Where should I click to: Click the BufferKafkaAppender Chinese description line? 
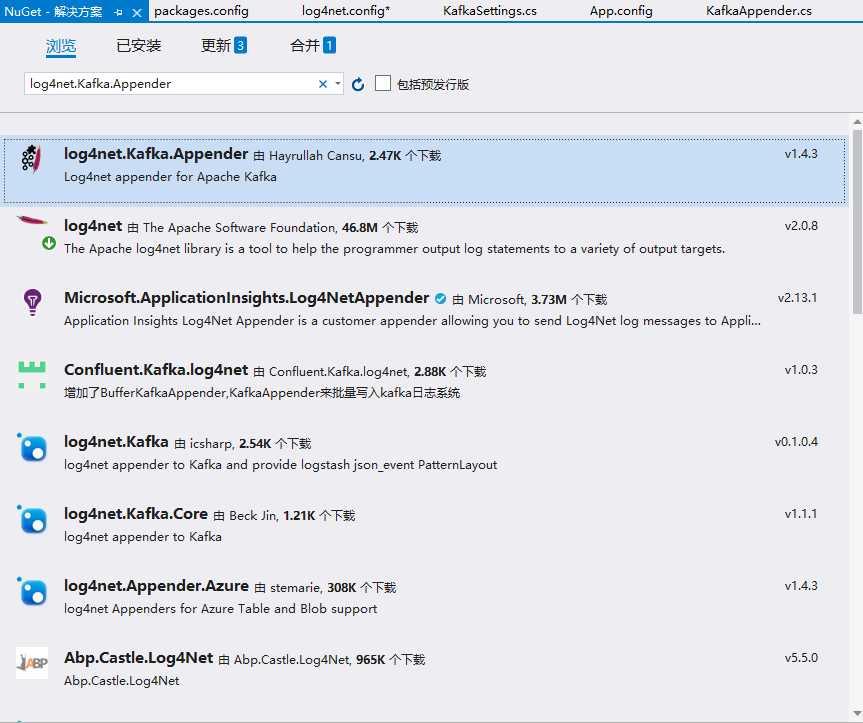pyautogui.click(x=262, y=393)
